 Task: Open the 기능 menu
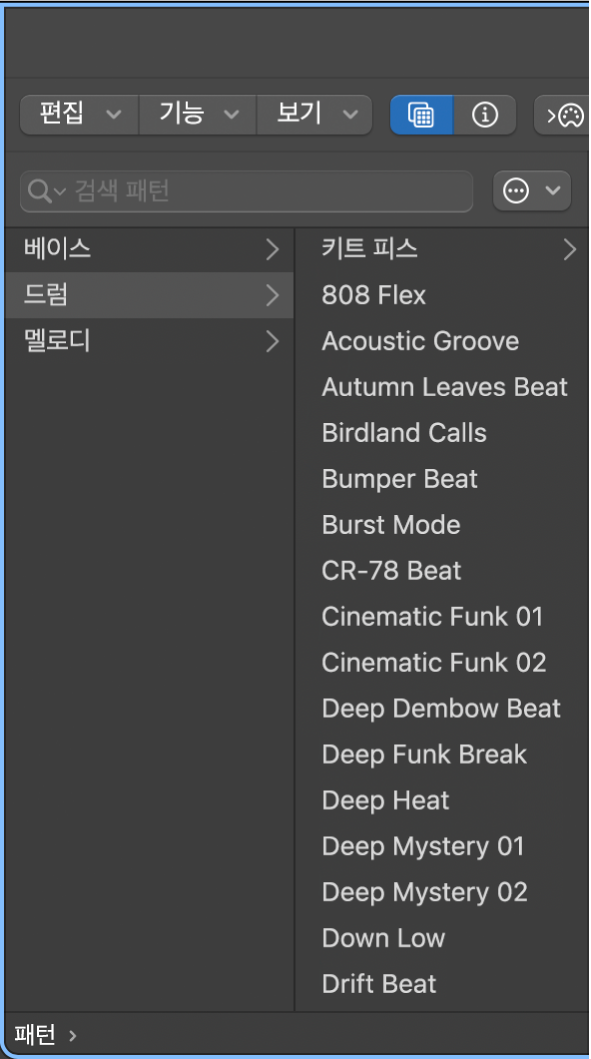pos(198,115)
